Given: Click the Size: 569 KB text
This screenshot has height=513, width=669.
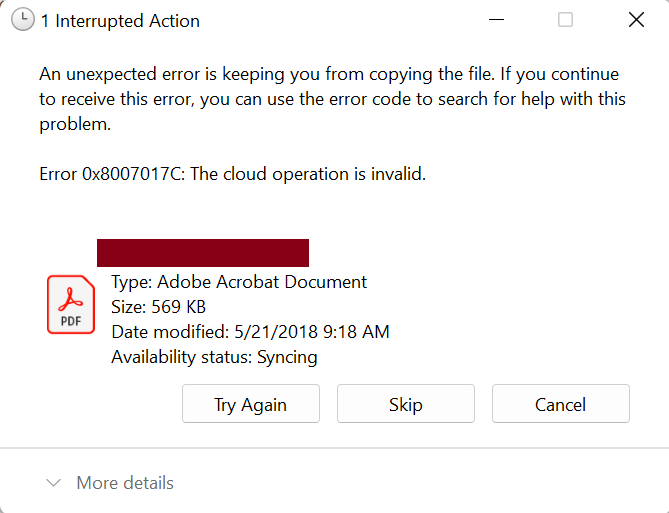Looking at the screenshot, I should coord(158,307).
